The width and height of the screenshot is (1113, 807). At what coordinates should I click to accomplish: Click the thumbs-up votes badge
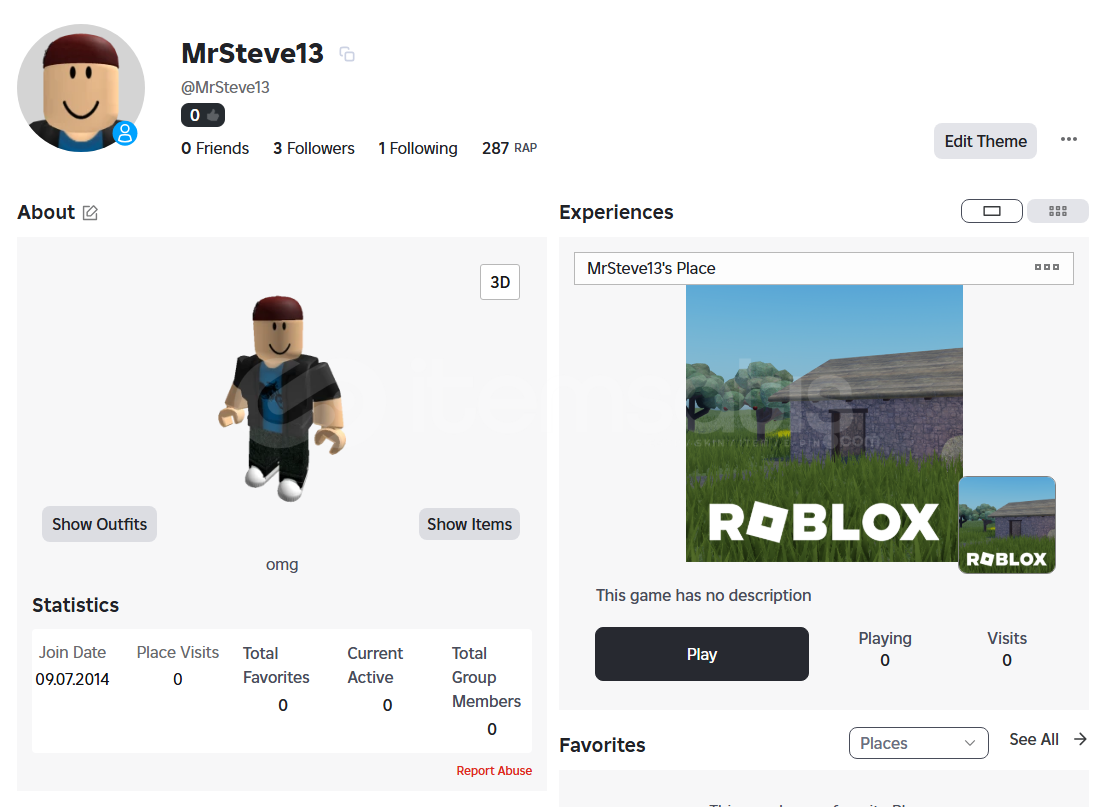pyautogui.click(x=203, y=115)
